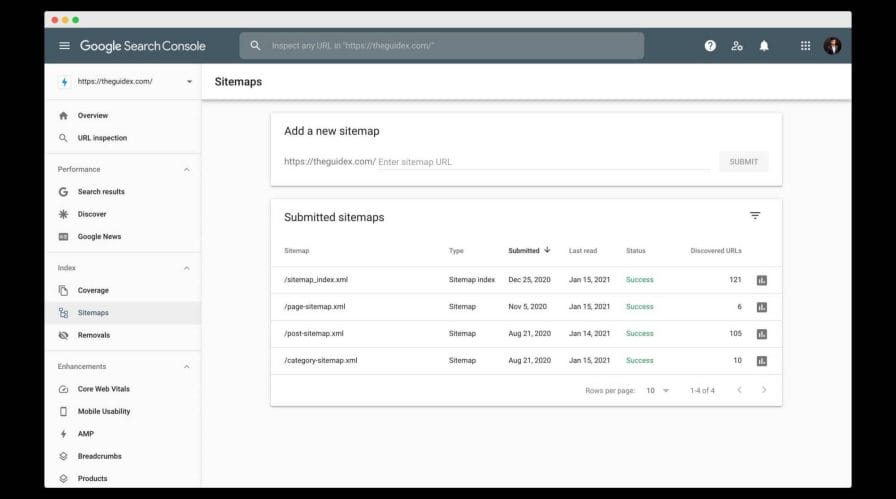
Task: Click the search magnifier icon in URL bar
Action: pyautogui.click(x=255, y=46)
